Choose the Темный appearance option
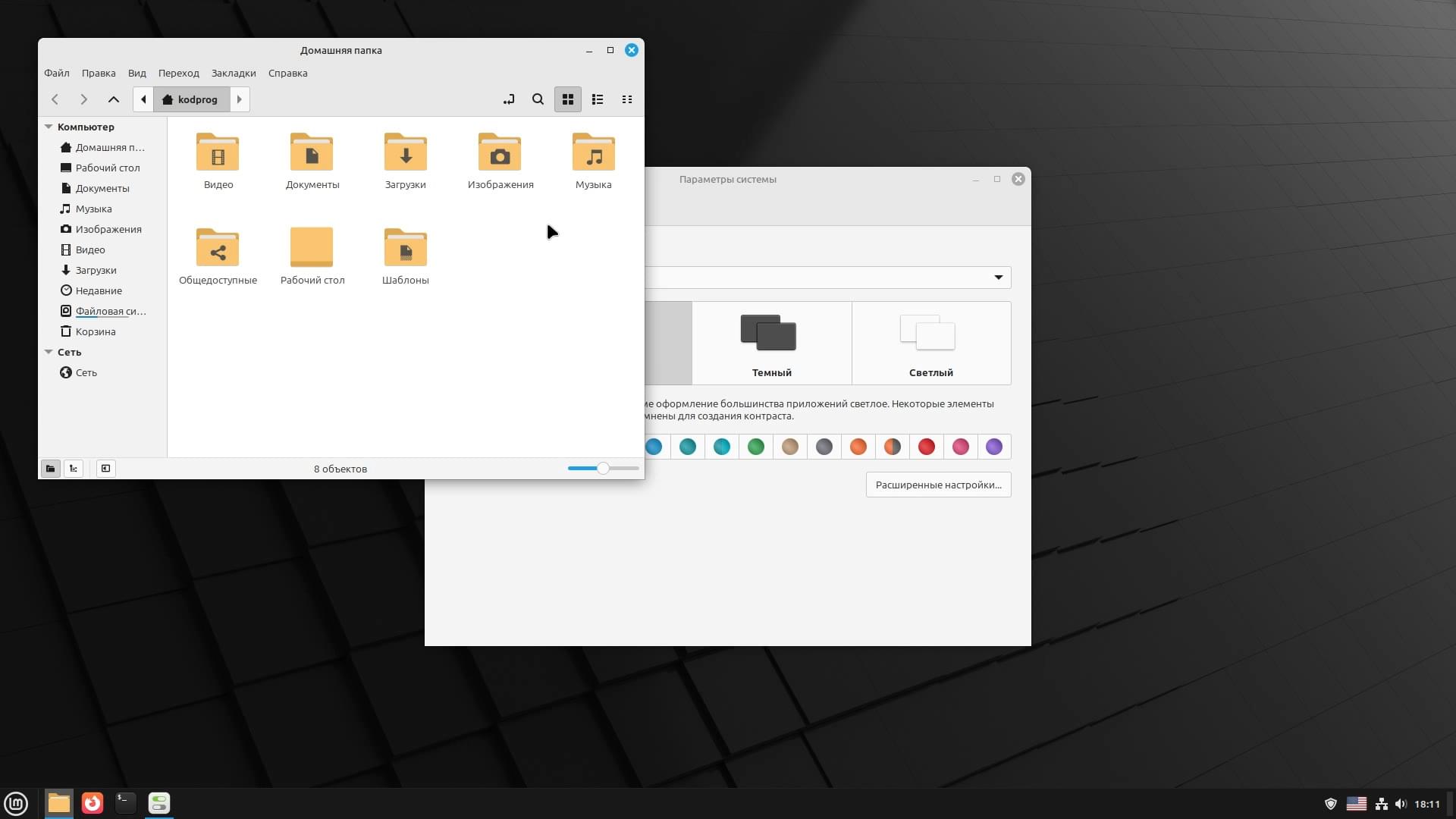The height and width of the screenshot is (819, 1456). (x=772, y=343)
